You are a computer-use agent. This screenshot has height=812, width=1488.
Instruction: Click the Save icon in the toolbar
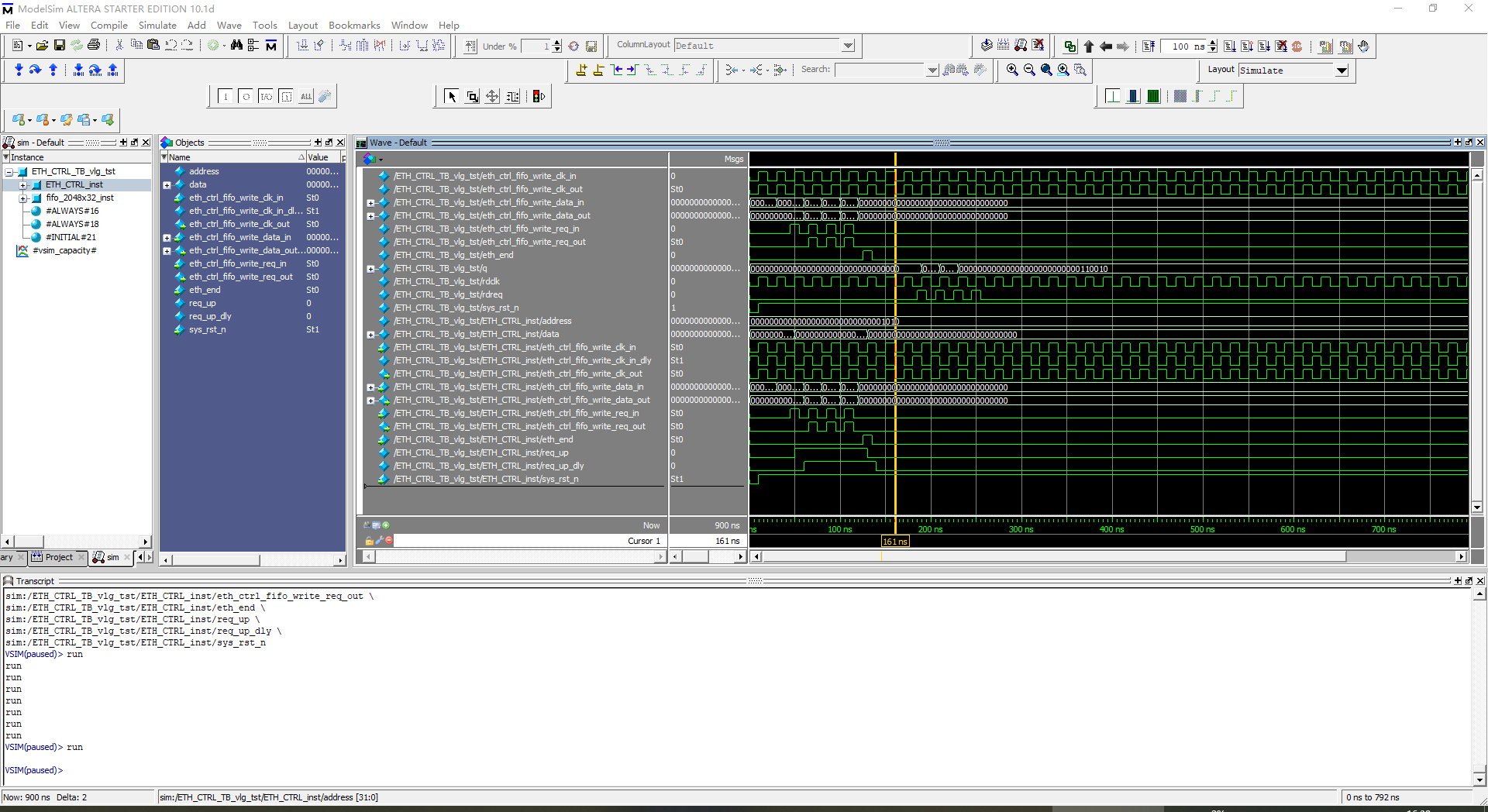(59, 46)
